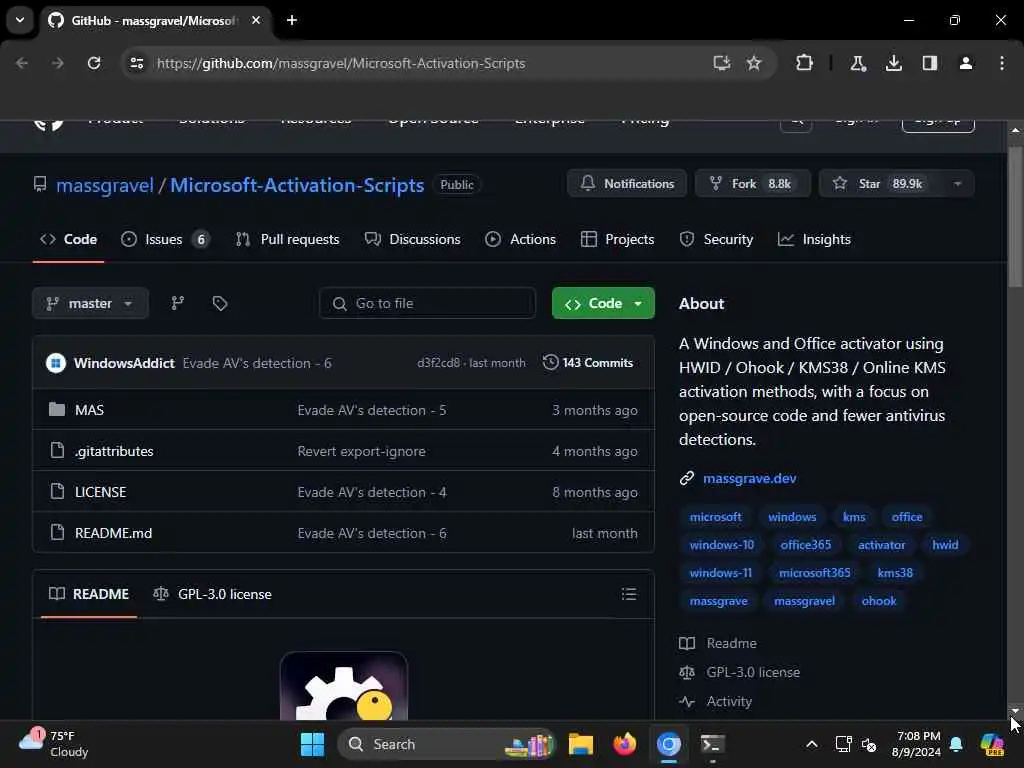
Task: Open a new browser tab
Action: pyautogui.click(x=292, y=20)
